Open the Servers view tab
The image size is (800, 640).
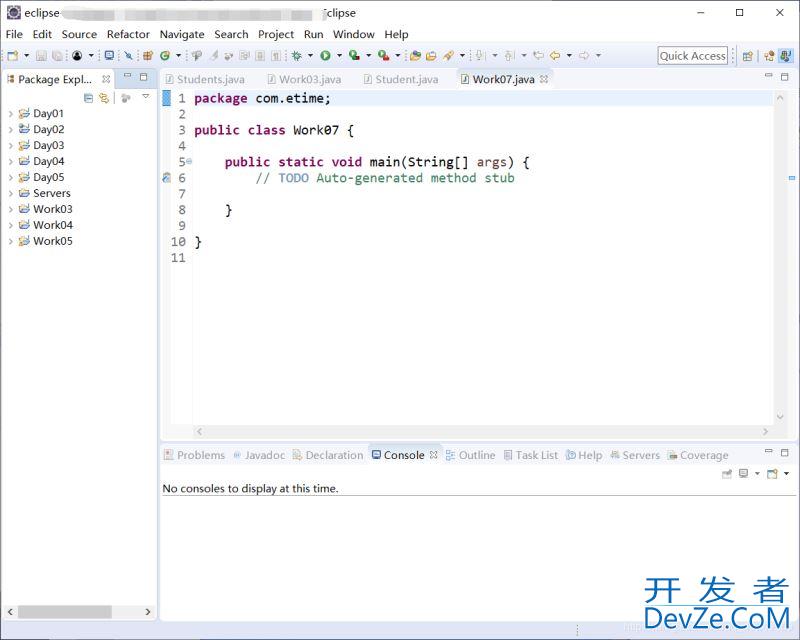[635, 455]
